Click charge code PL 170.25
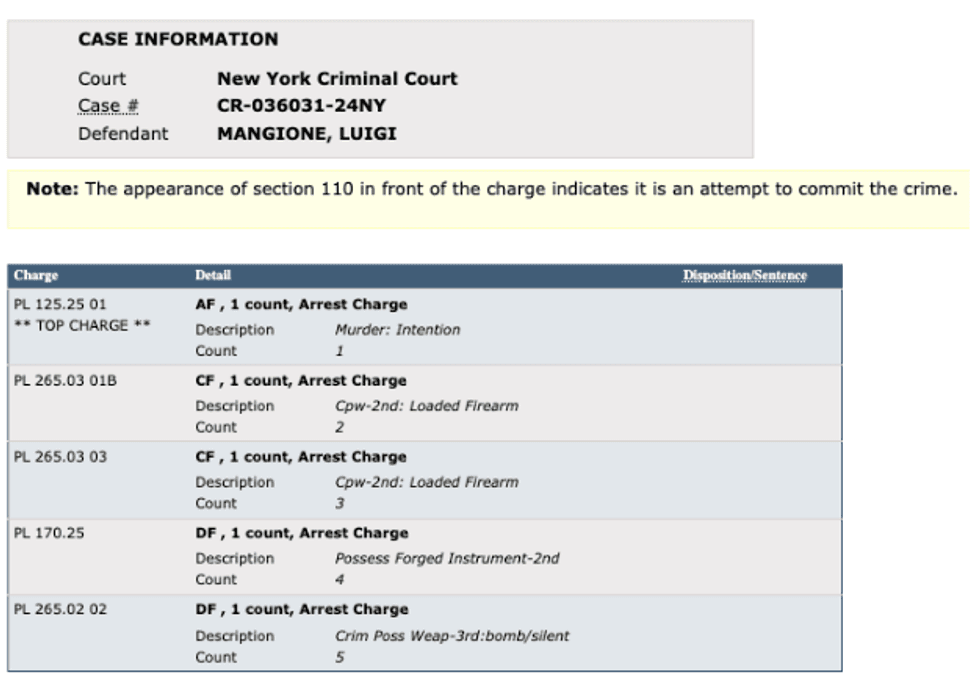 pyautogui.click(x=49, y=533)
